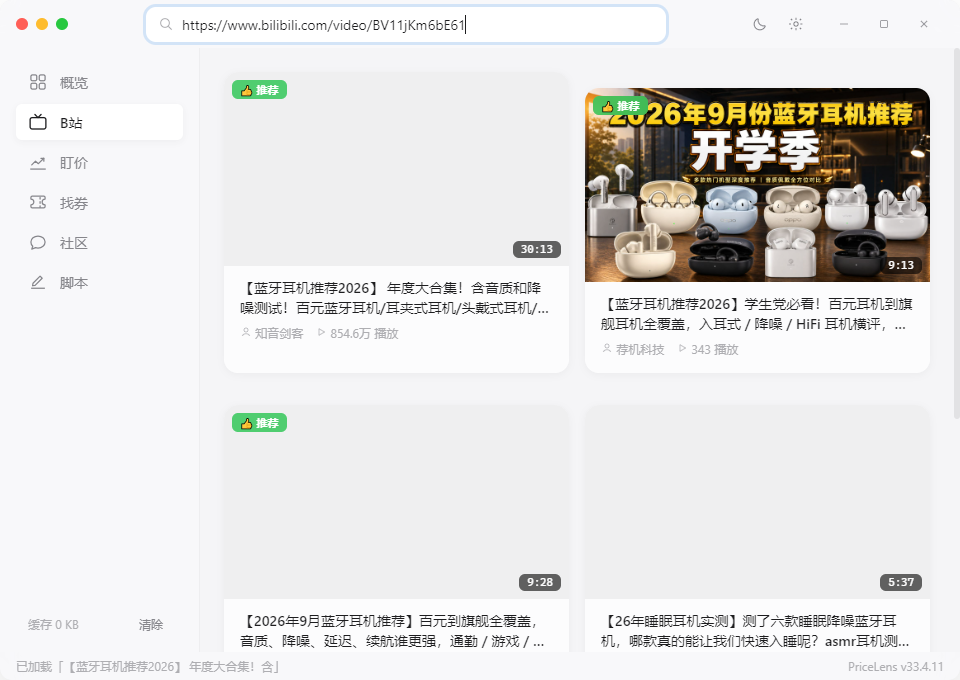Click the 脚本 pencil icon
960x680 pixels.
38,283
